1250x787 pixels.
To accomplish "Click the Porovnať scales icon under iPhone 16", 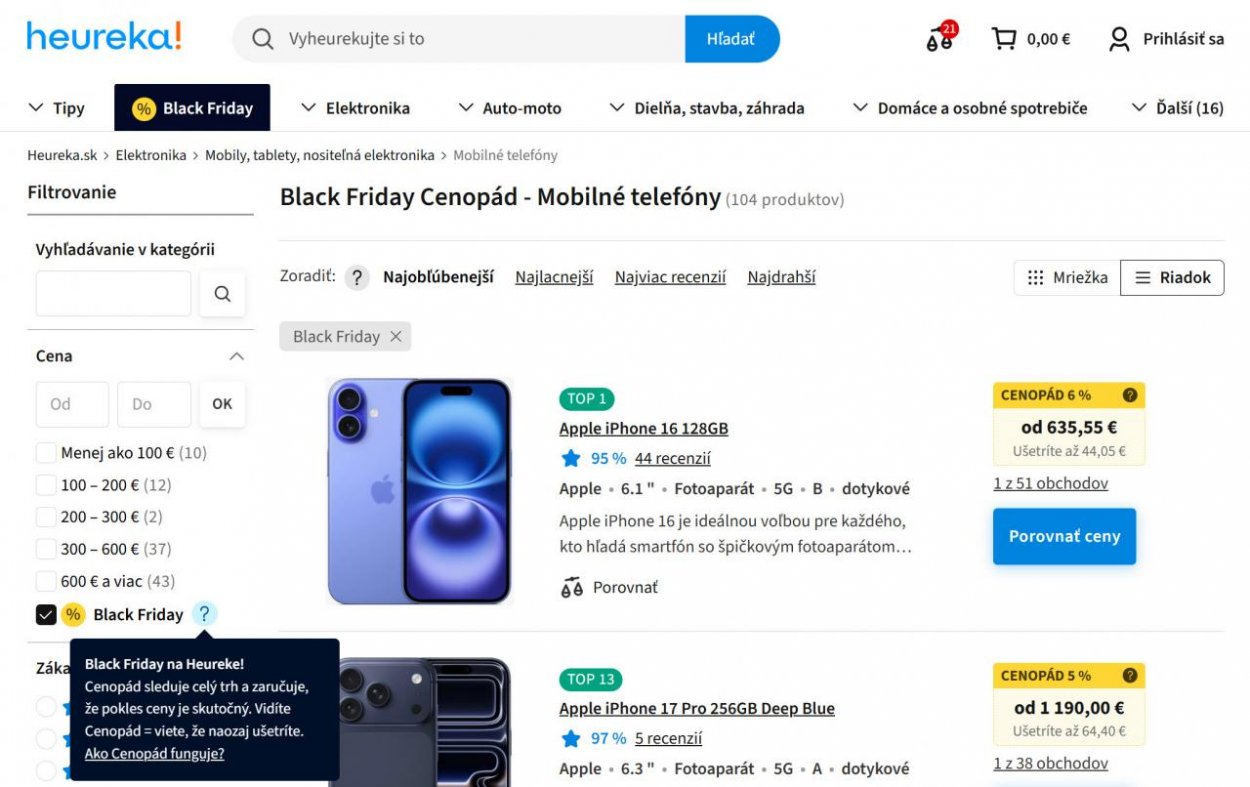I will pos(571,587).
